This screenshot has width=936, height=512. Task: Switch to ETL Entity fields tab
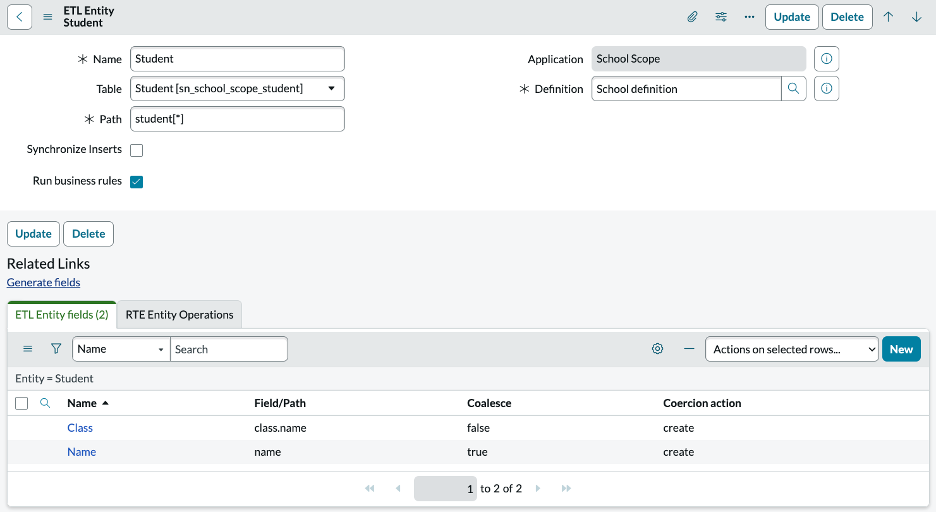click(x=61, y=314)
